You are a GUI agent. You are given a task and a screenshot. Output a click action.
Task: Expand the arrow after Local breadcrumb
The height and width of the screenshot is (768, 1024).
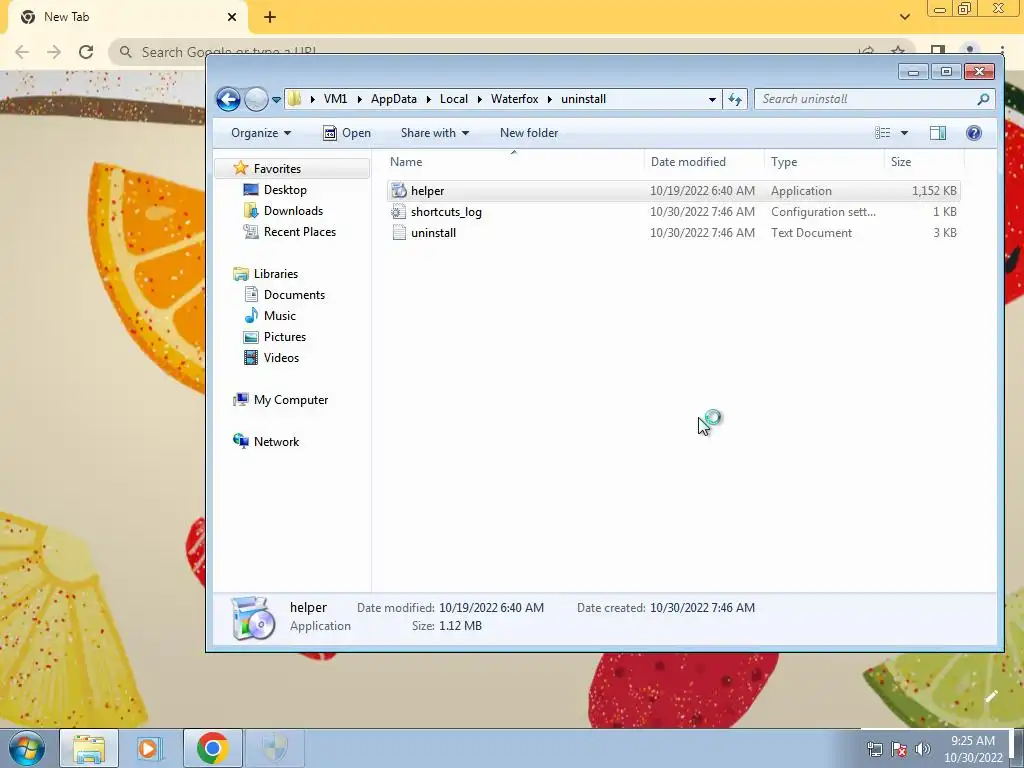click(x=479, y=99)
